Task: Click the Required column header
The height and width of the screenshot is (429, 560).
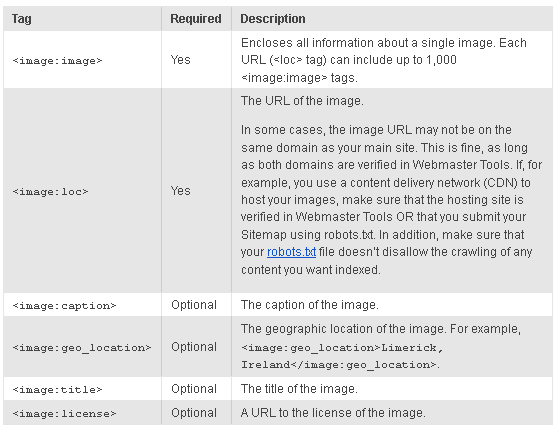Action: tap(196, 19)
